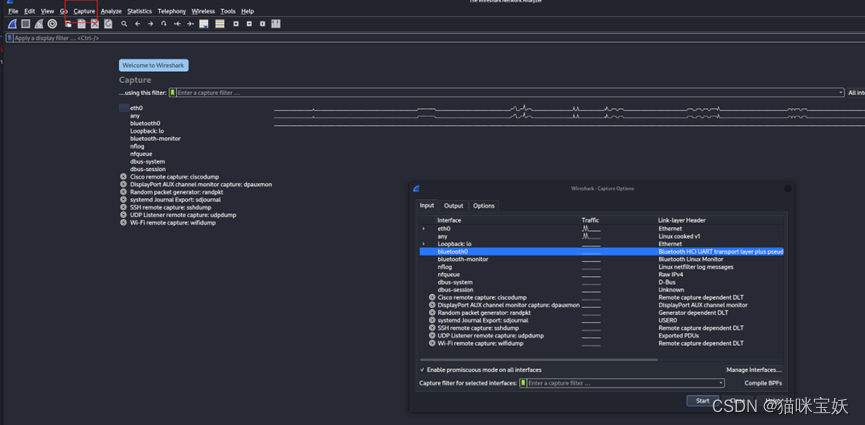Expand Loopback: lo row in Capture Options
Viewport: 865px width, 425px height.
(424, 244)
